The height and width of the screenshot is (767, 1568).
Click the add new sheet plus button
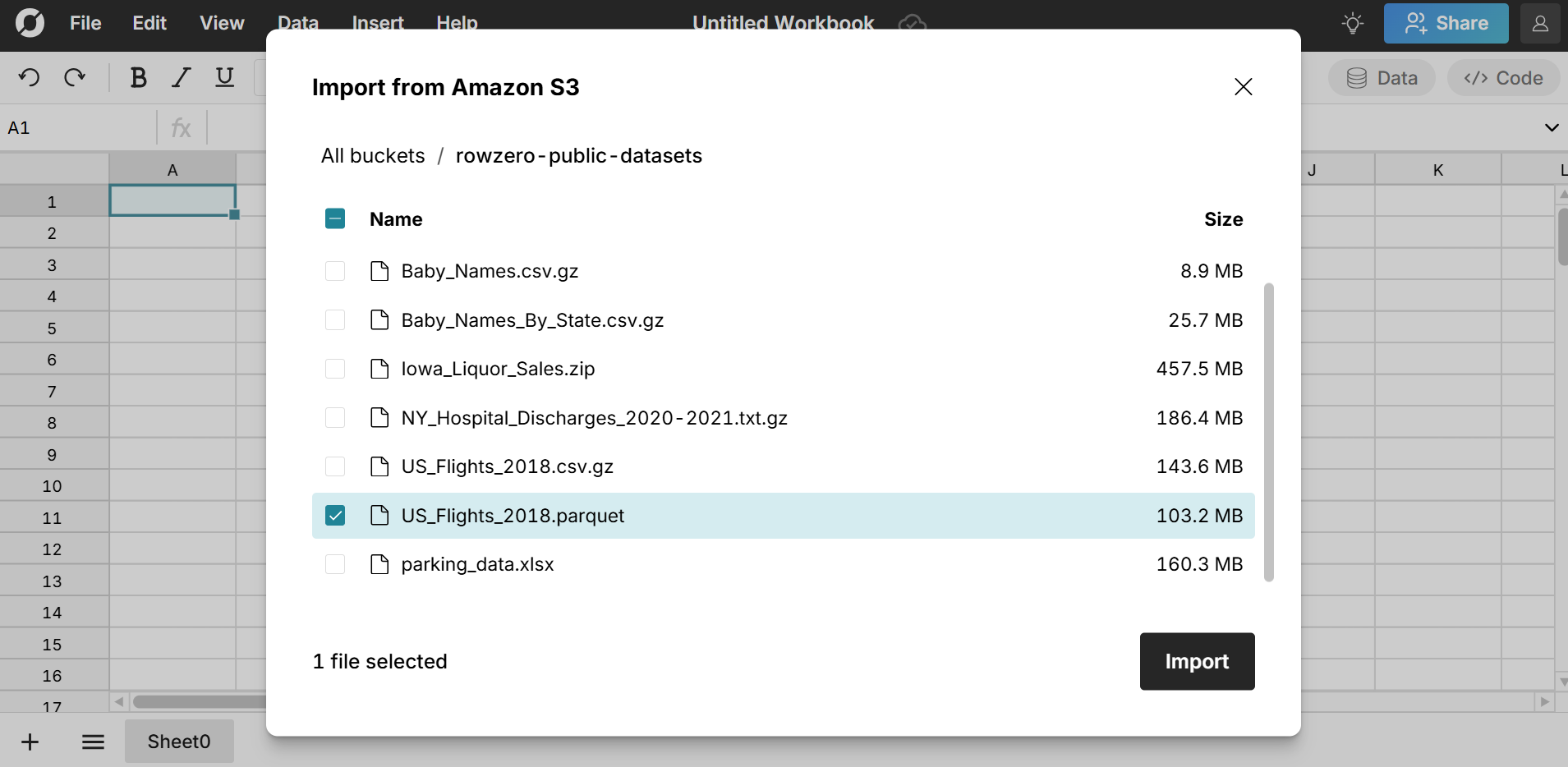click(x=30, y=741)
